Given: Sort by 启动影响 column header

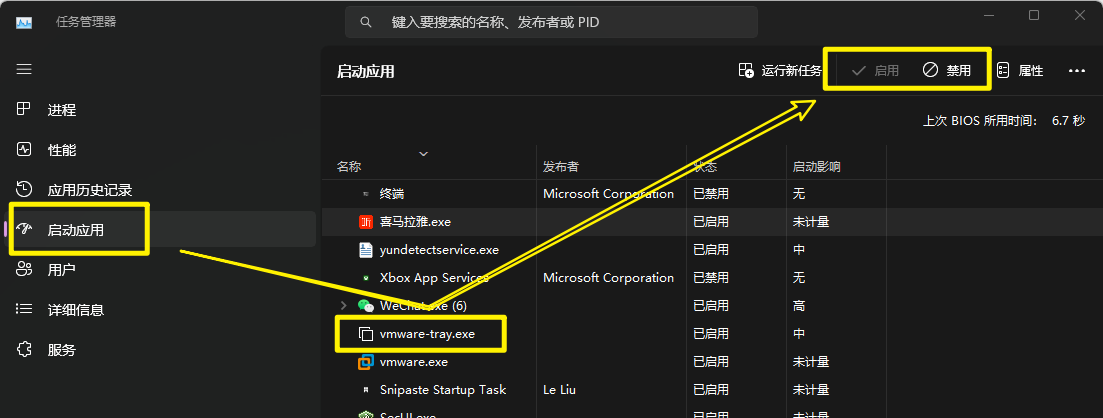Looking at the screenshot, I should coord(816,166).
